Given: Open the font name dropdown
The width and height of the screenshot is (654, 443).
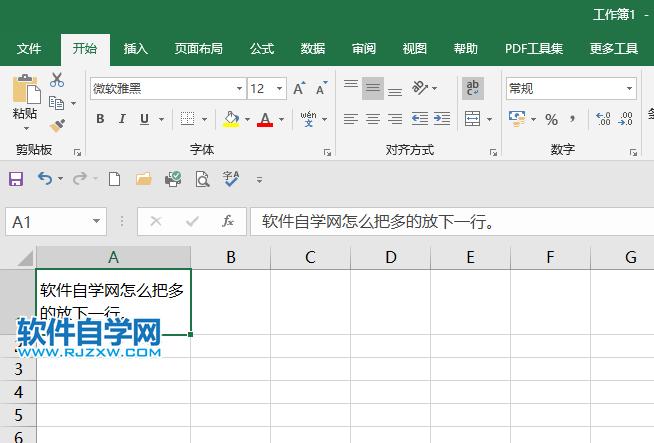Looking at the screenshot, I should pyautogui.click(x=239, y=88).
